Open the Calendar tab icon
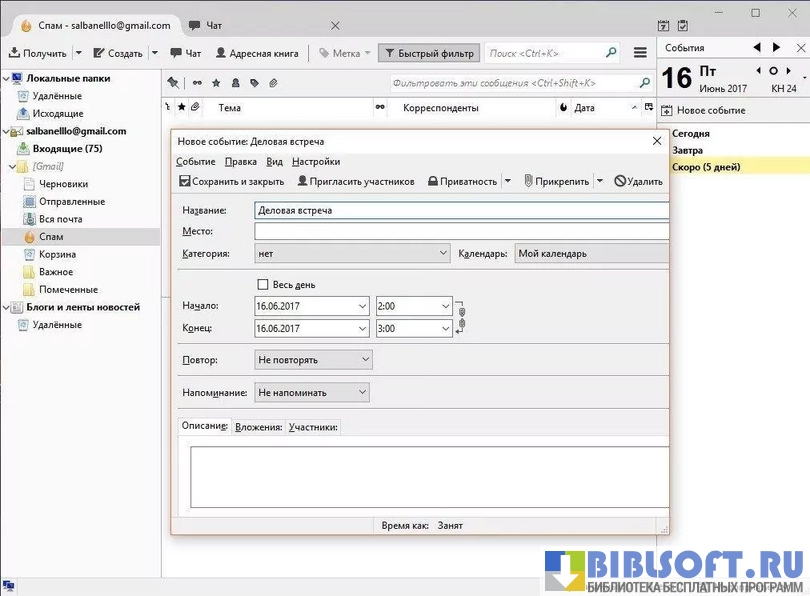 [664, 25]
